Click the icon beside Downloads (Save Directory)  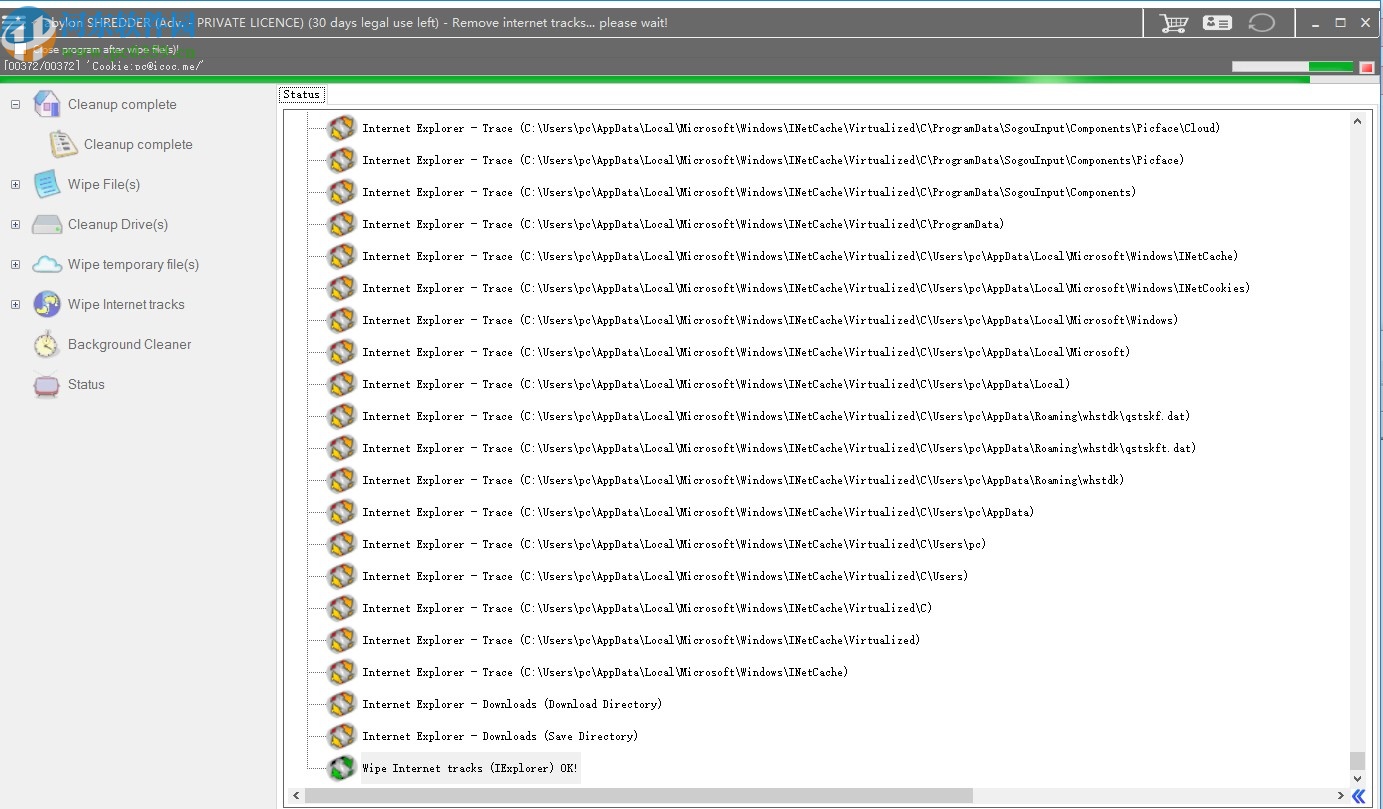click(x=342, y=736)
